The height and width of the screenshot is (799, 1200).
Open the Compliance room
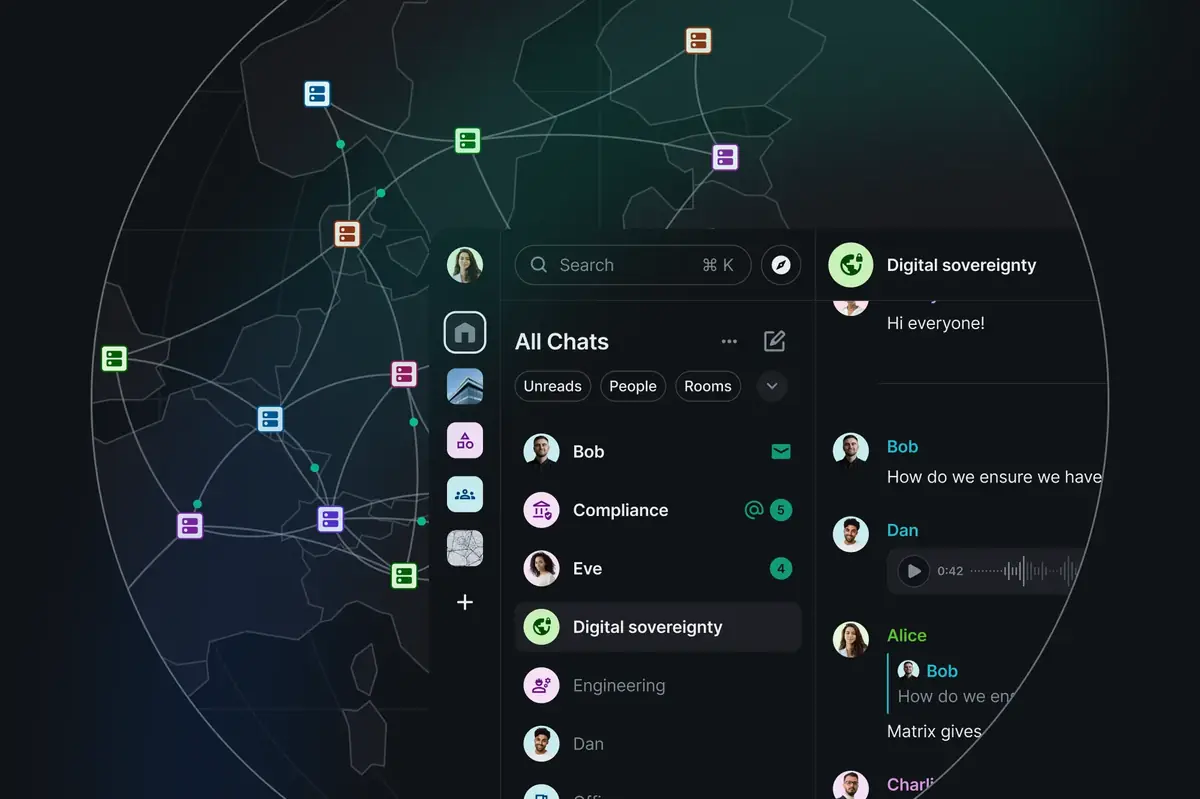658,510
